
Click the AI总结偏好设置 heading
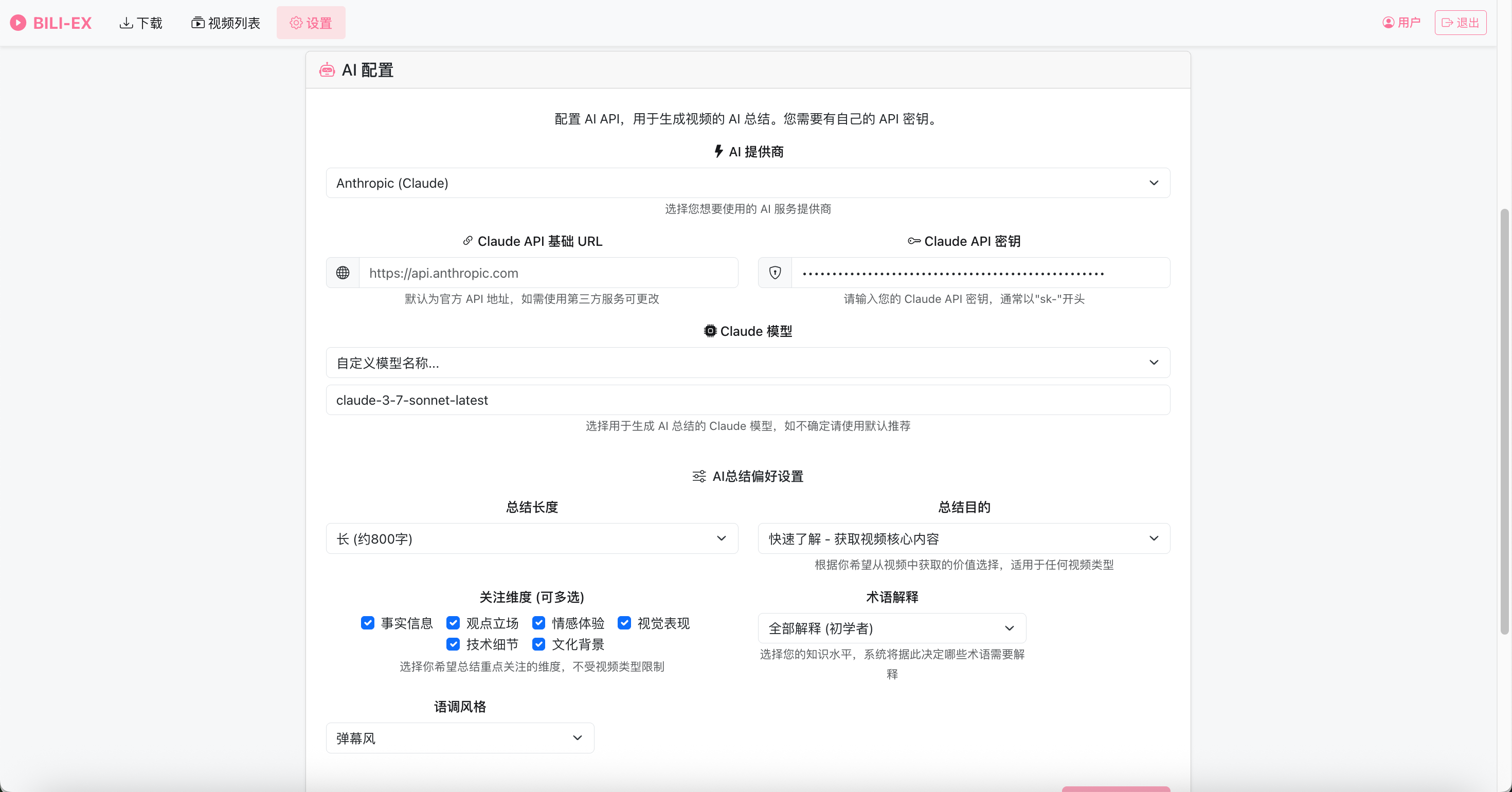coord(758,476)
